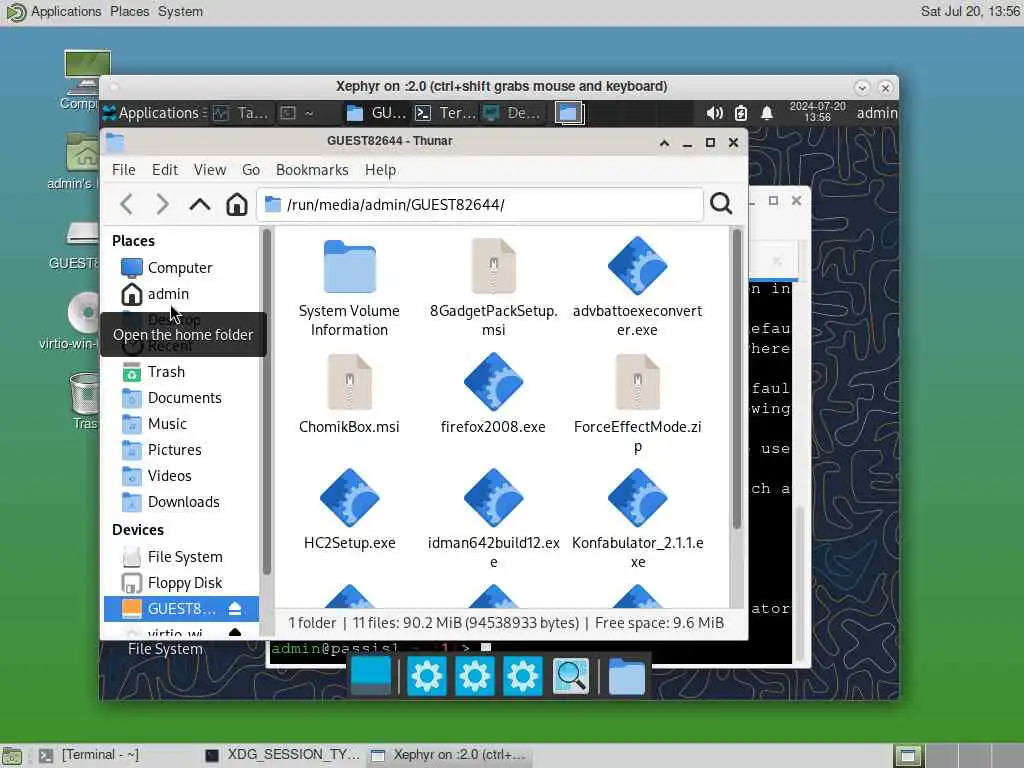The image size is (1024, 768).
Task: Open the Help menu in Thunar
Action: click(x=380, y=170)
